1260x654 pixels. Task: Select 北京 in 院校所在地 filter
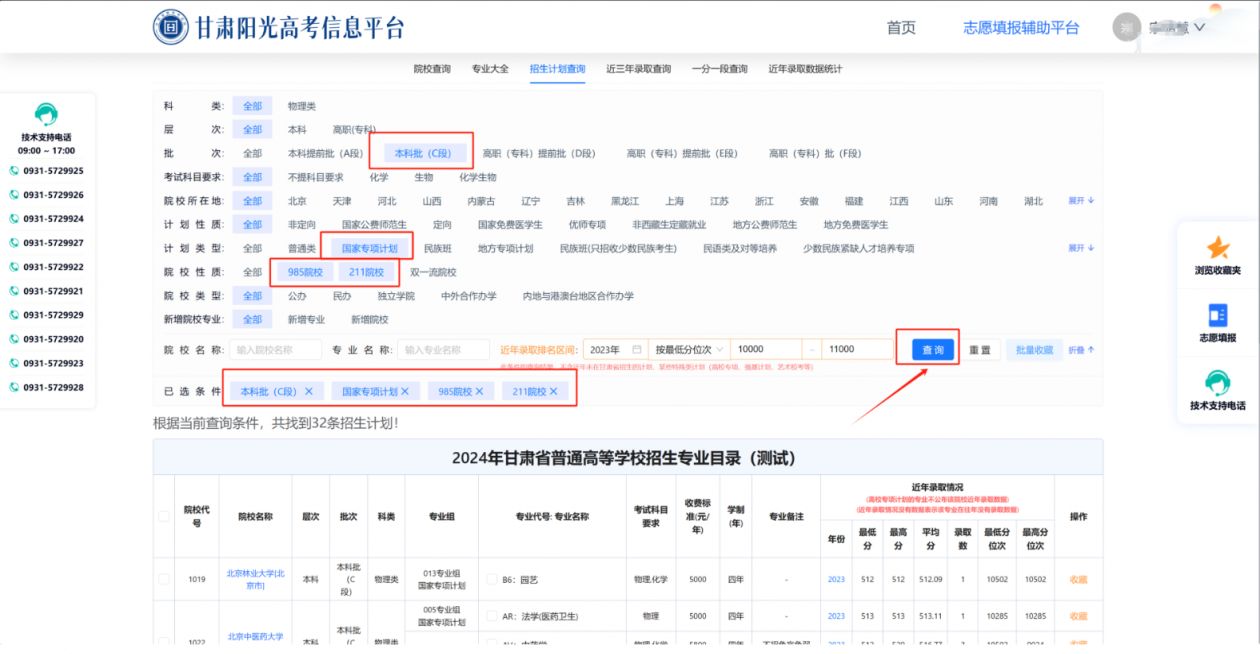tap(297, 201)
